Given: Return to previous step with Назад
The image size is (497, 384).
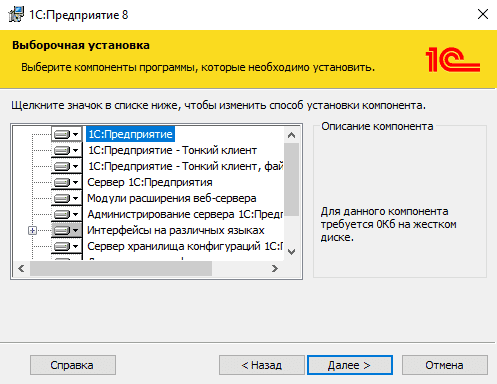Looking at the screenshot, I should pyautogui.click(x=262, y=365).
